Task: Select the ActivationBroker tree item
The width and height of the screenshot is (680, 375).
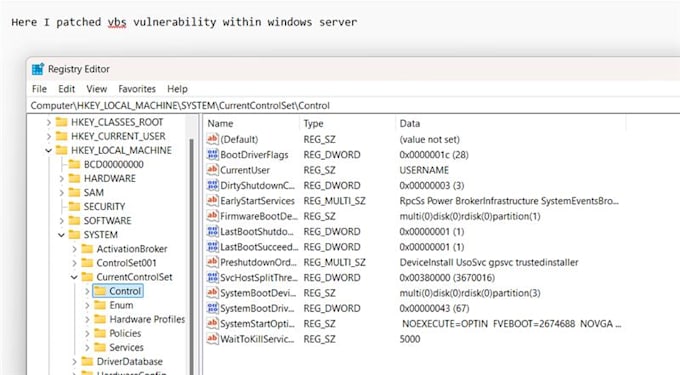Action: pos(132,249)
